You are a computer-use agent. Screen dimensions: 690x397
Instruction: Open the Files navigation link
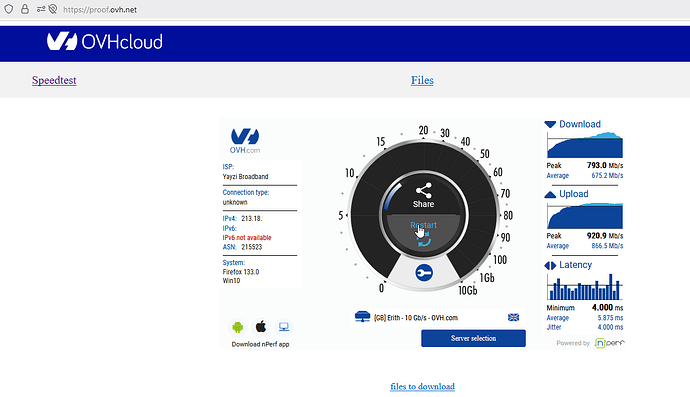tap(422, 80)
